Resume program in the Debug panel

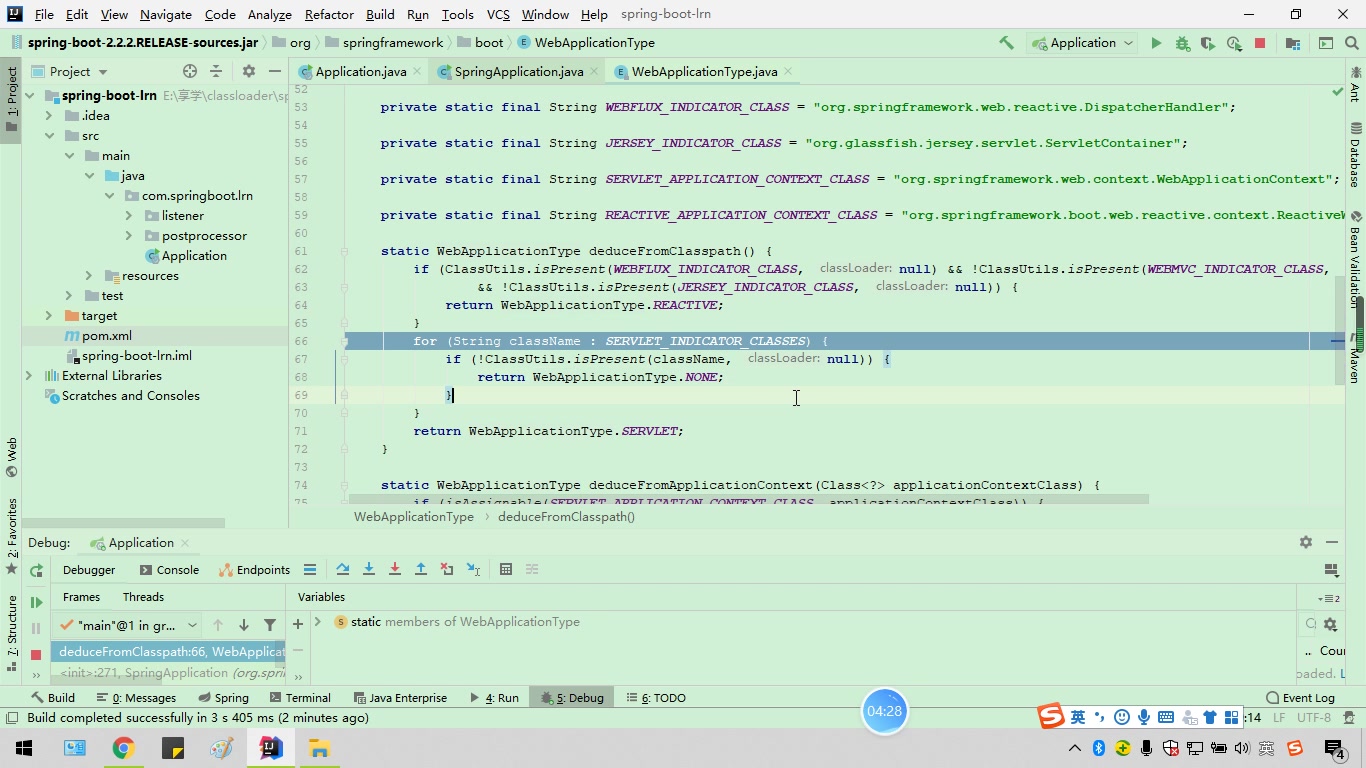[36, 602]
